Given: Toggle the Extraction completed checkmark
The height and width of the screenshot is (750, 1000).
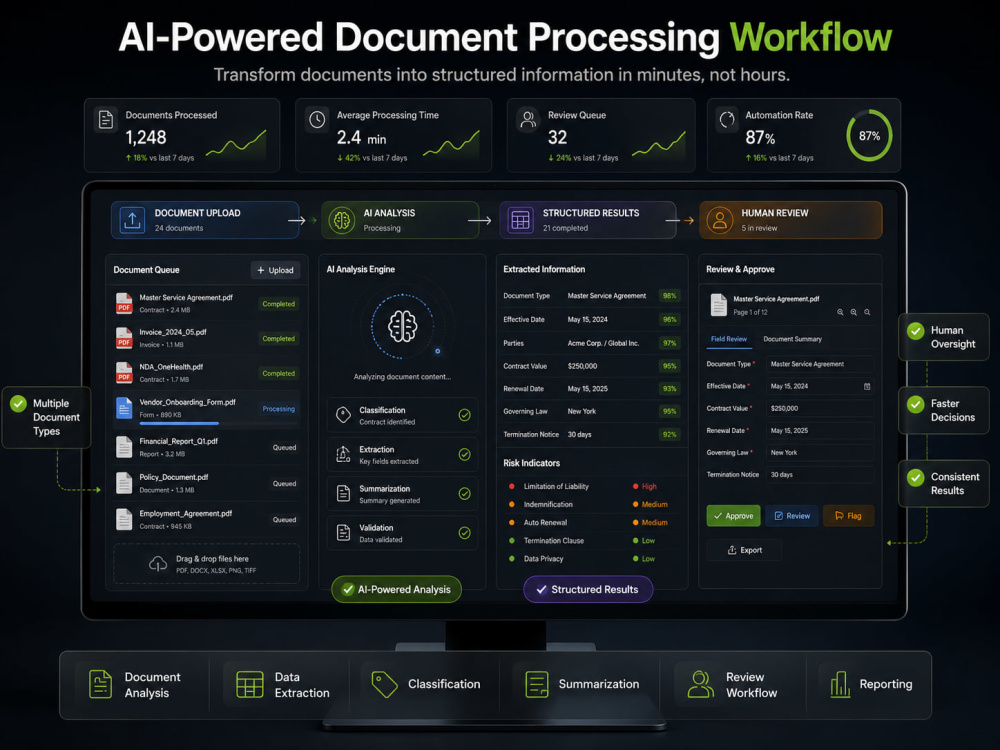Looking at the screenshot, I should click(x=465, y=454).
